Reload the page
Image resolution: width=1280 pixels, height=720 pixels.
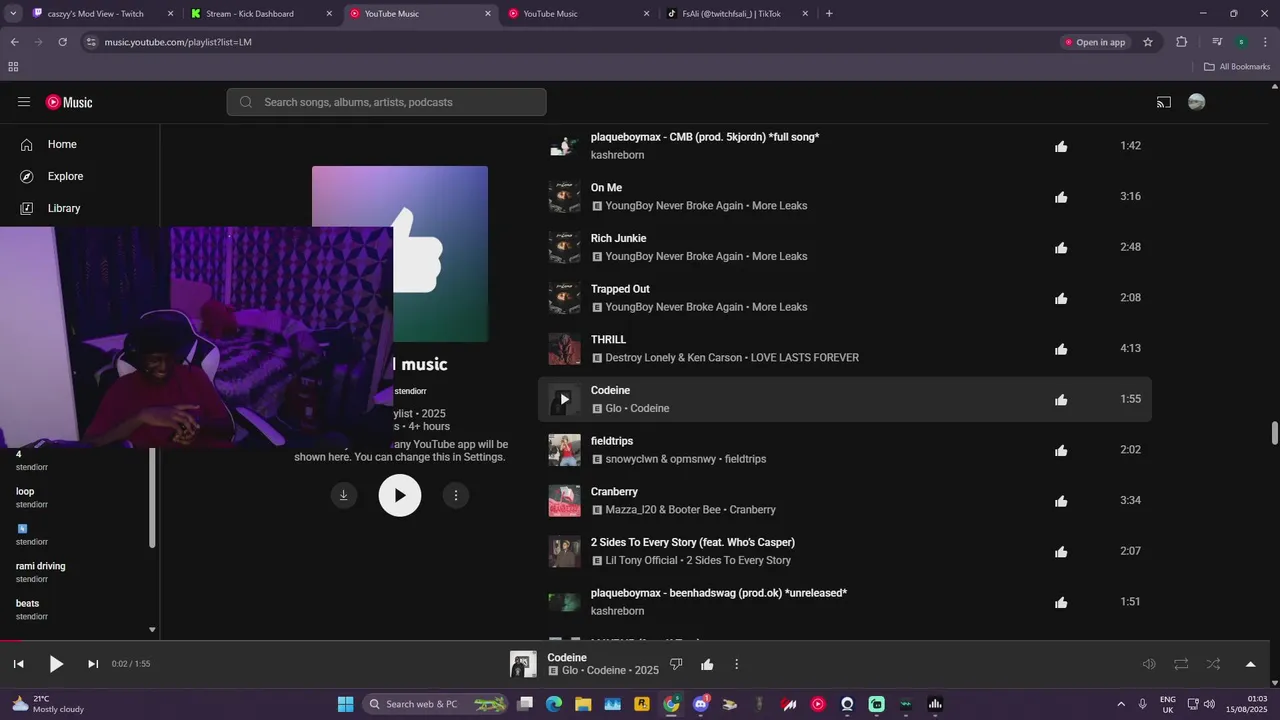click(63, 42)
